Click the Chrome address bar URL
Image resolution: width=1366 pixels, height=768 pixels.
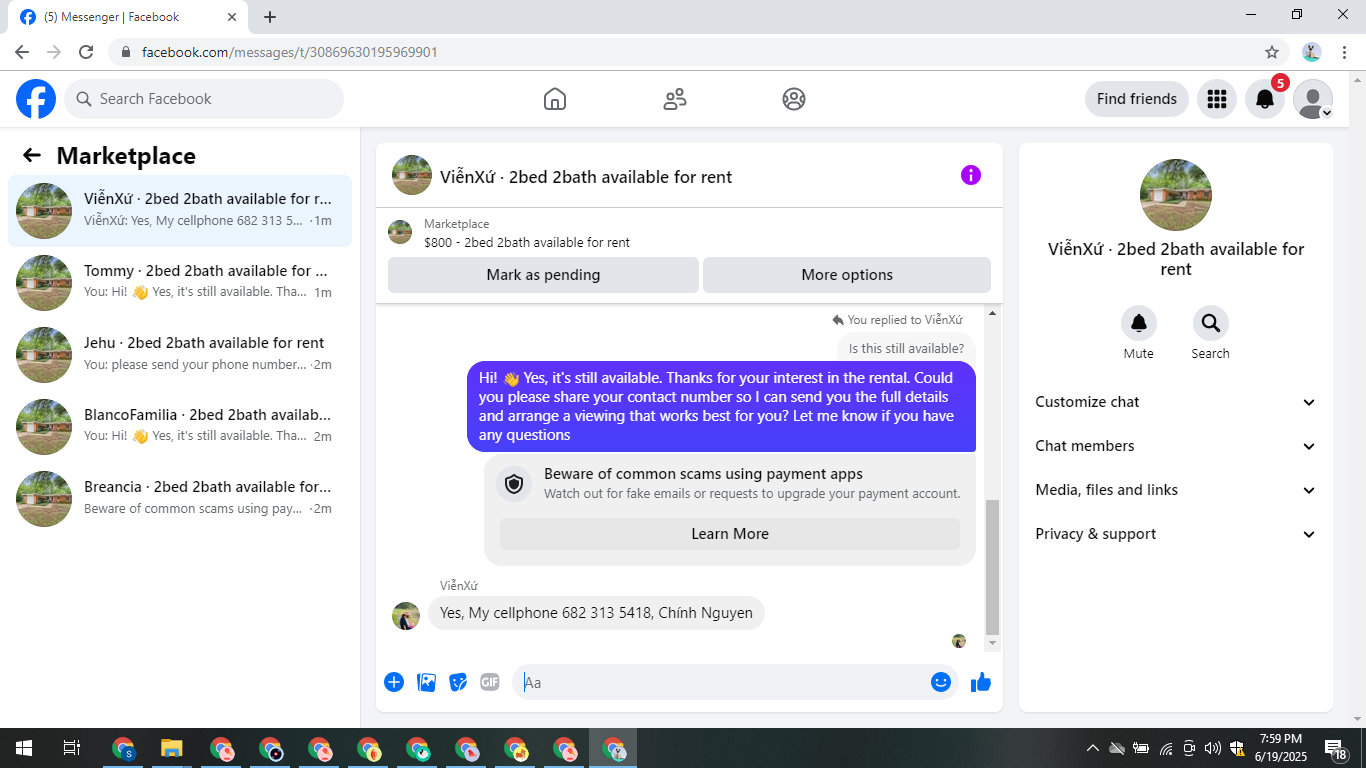pos(289,52)
